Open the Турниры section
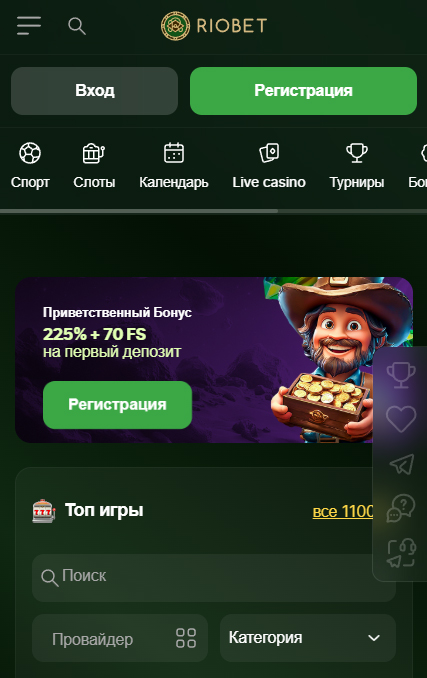This screenshot has width=427, height=678. 357,166
